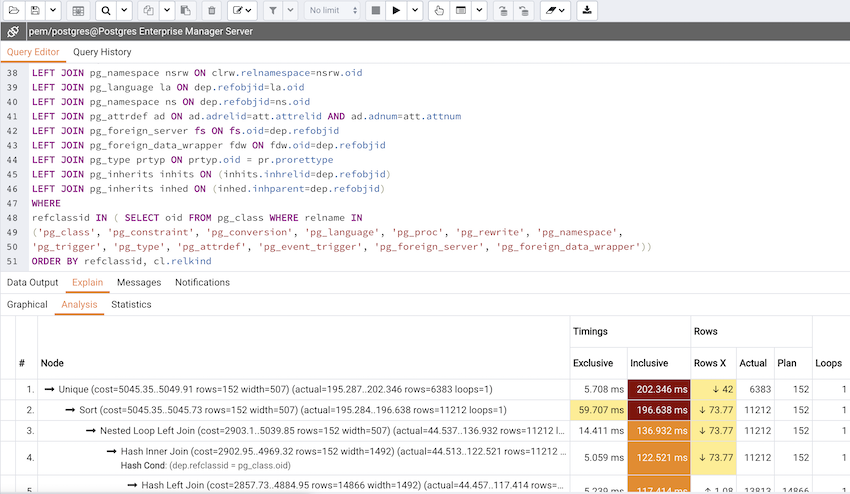Click the Commit transaction icon
Screen dimensions: 850x494
pyautogui.click(x=503, y=10)
